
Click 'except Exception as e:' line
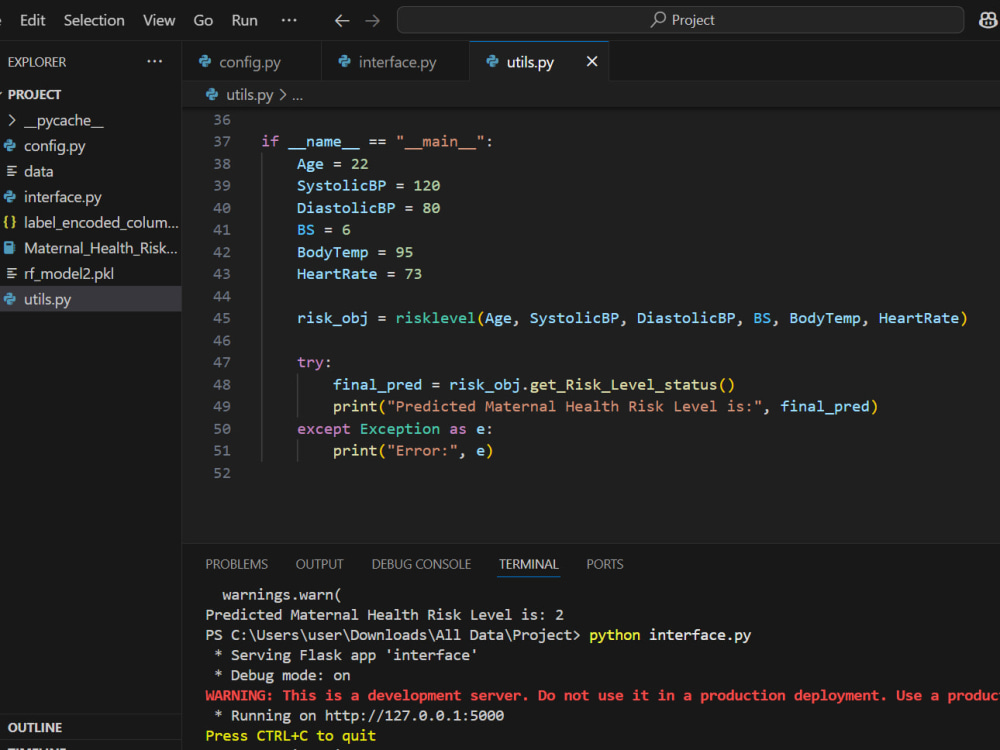click(x=395, y=429)
